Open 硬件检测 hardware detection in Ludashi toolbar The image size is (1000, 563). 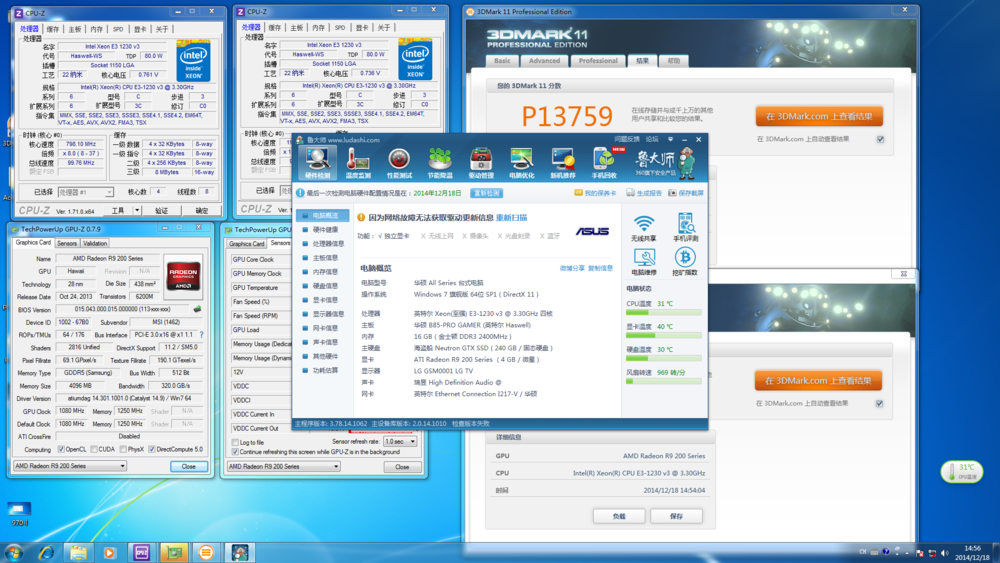[317, 163]
